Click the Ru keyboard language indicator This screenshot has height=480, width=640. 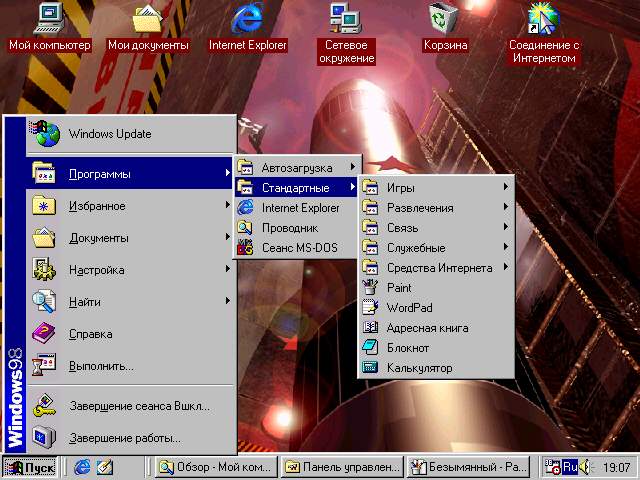pos(570,467)
